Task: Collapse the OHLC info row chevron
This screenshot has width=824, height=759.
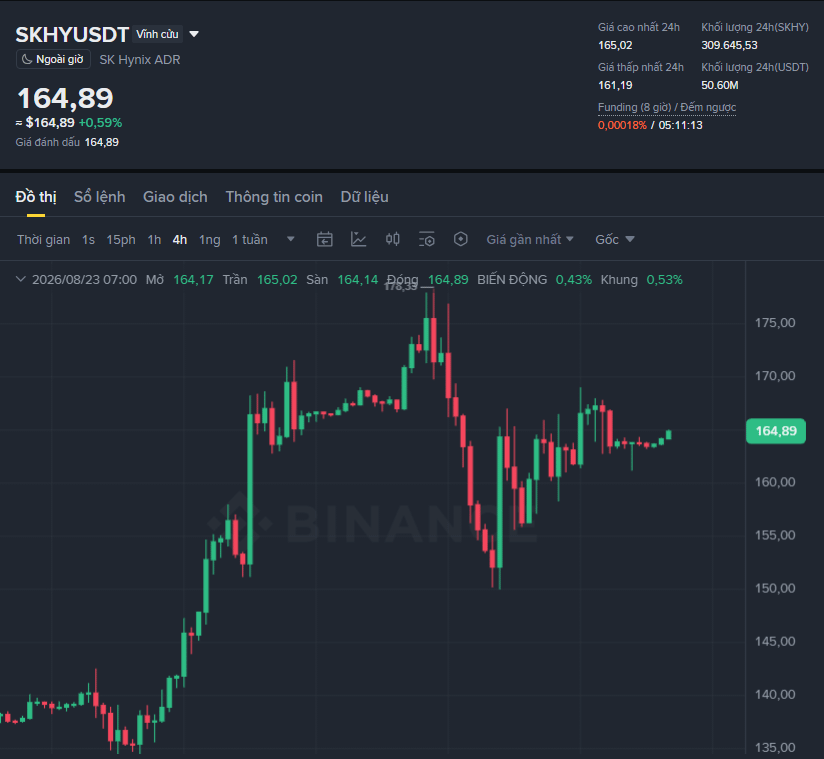Action: click(x=20, y=279)
